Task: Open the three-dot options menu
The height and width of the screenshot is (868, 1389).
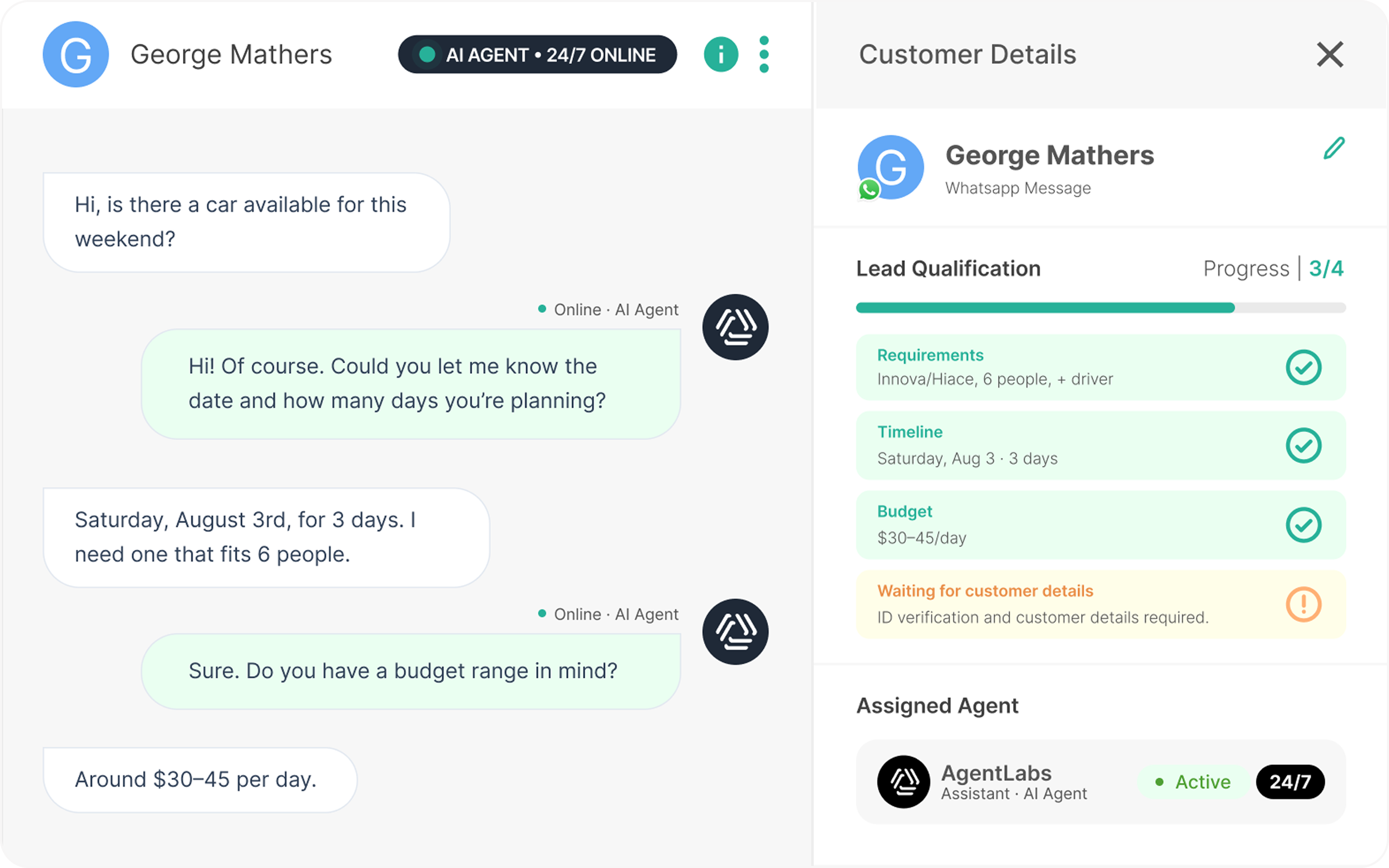Action: pyautogui.click(x=764, y=54)
